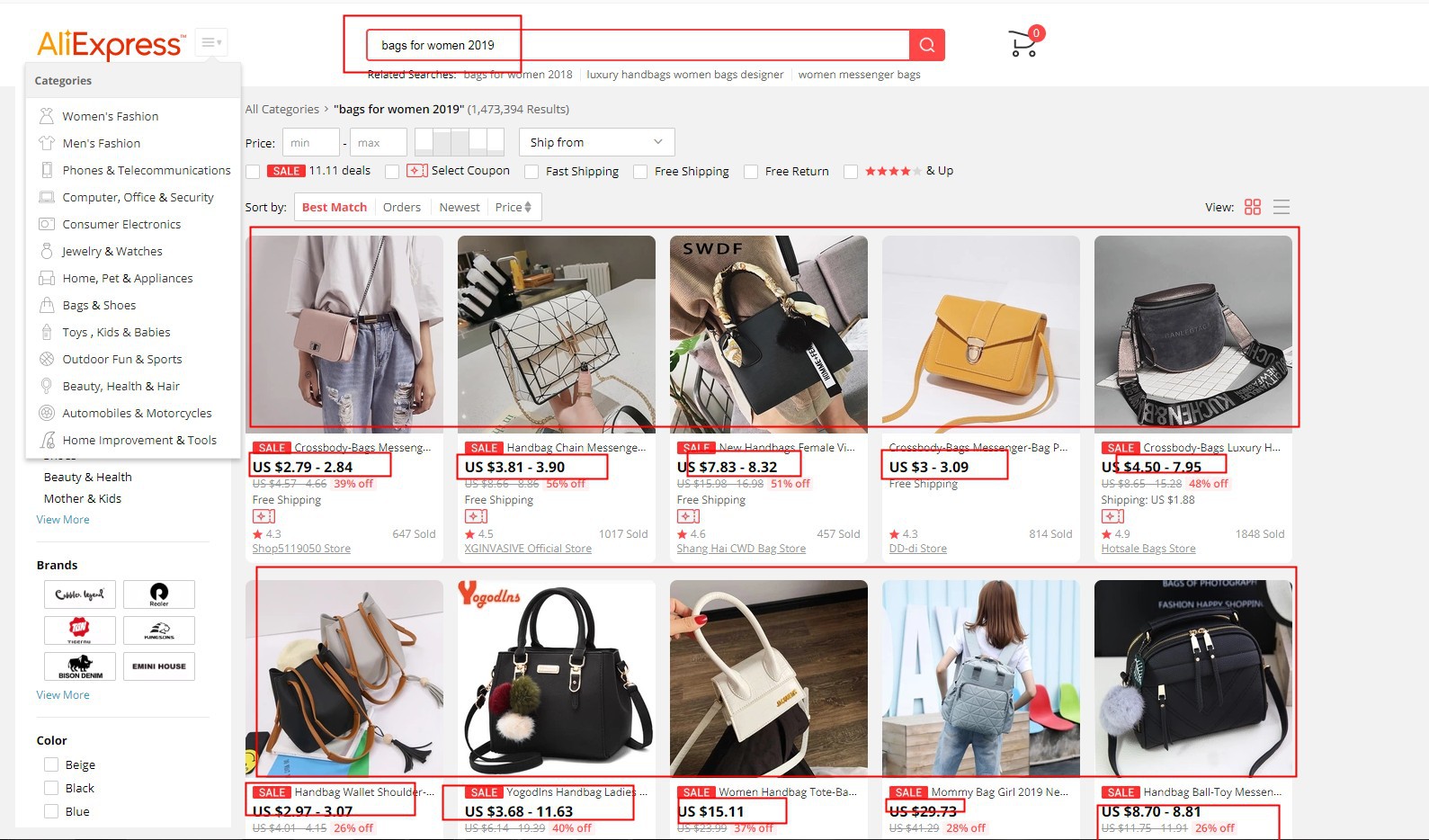
Task: Click the Home Improvement & Tools icon
Action: [x=47, y=440]
